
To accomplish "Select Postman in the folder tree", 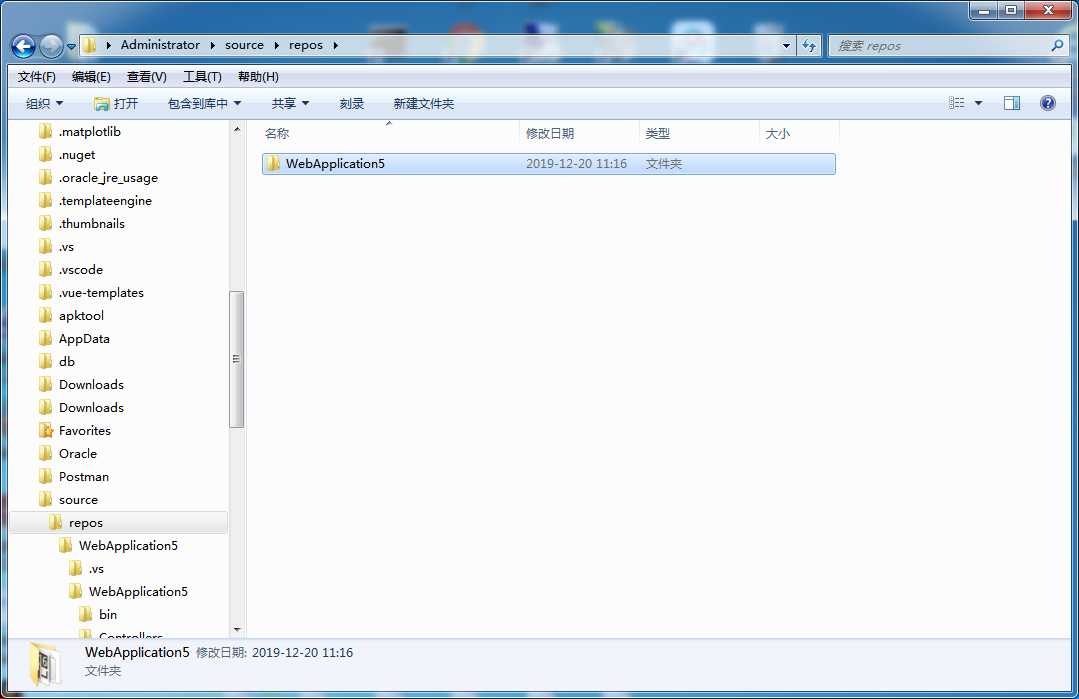I will pos(83,477).
